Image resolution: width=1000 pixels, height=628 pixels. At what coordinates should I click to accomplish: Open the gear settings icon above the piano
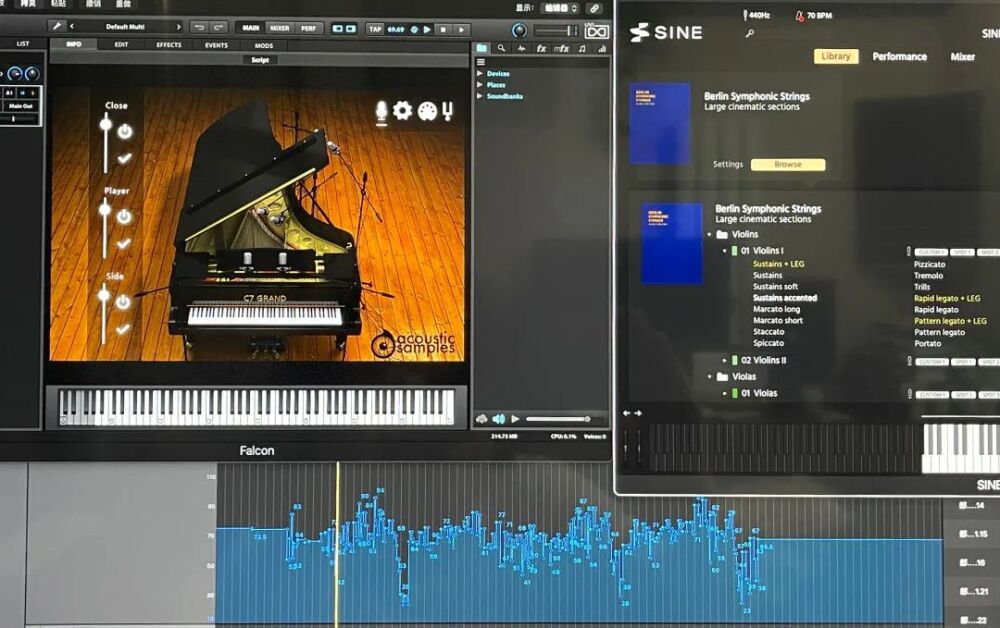[x=403, y=111]
